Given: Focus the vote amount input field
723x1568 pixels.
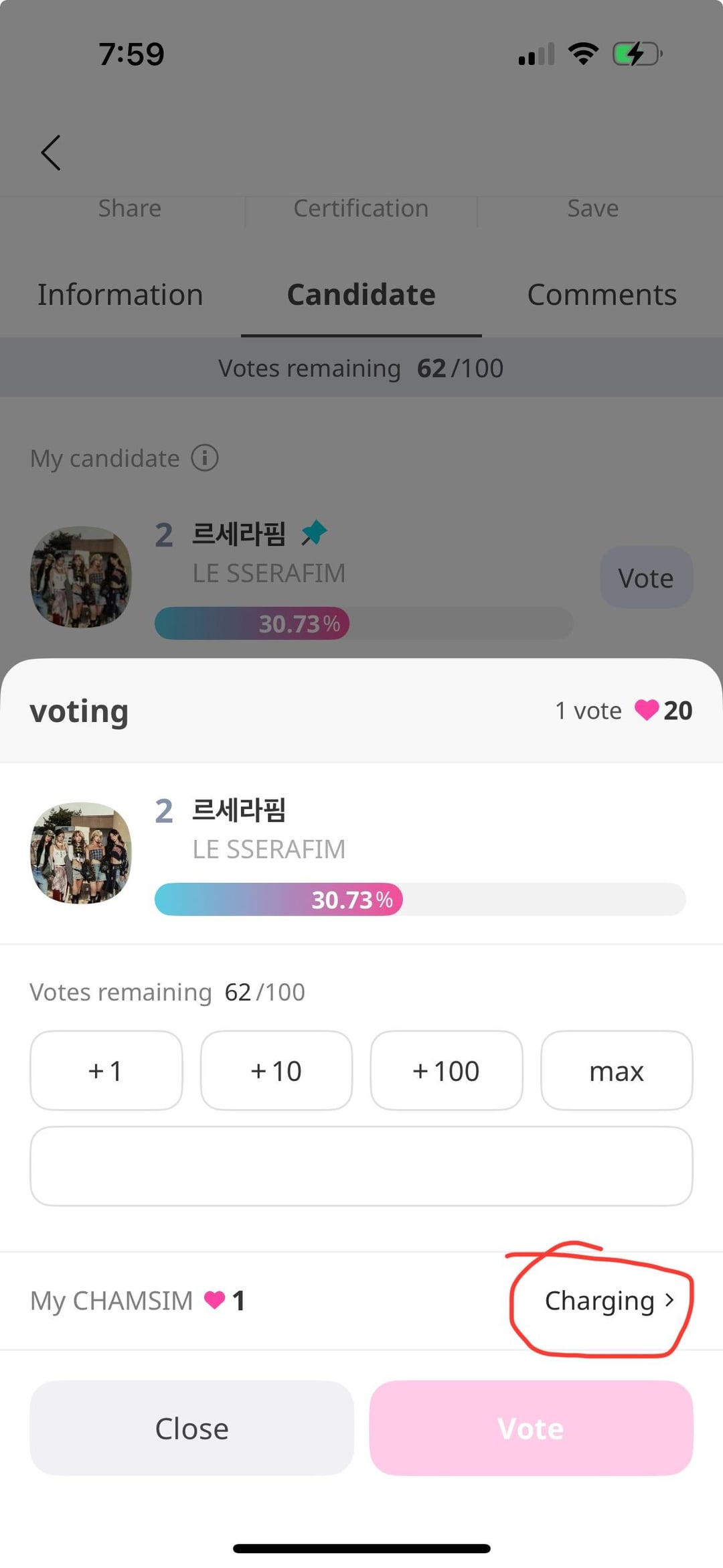Looking at the screenshot, I should 361,1166.
